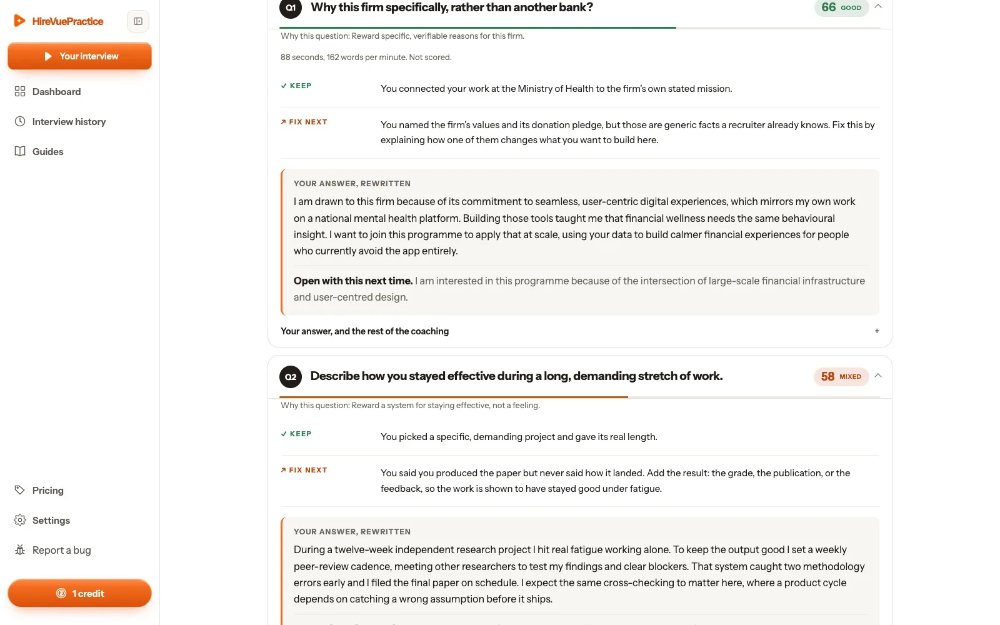
Task: Collapse the sidebar panel icon
Action: [x=138, y=21]
